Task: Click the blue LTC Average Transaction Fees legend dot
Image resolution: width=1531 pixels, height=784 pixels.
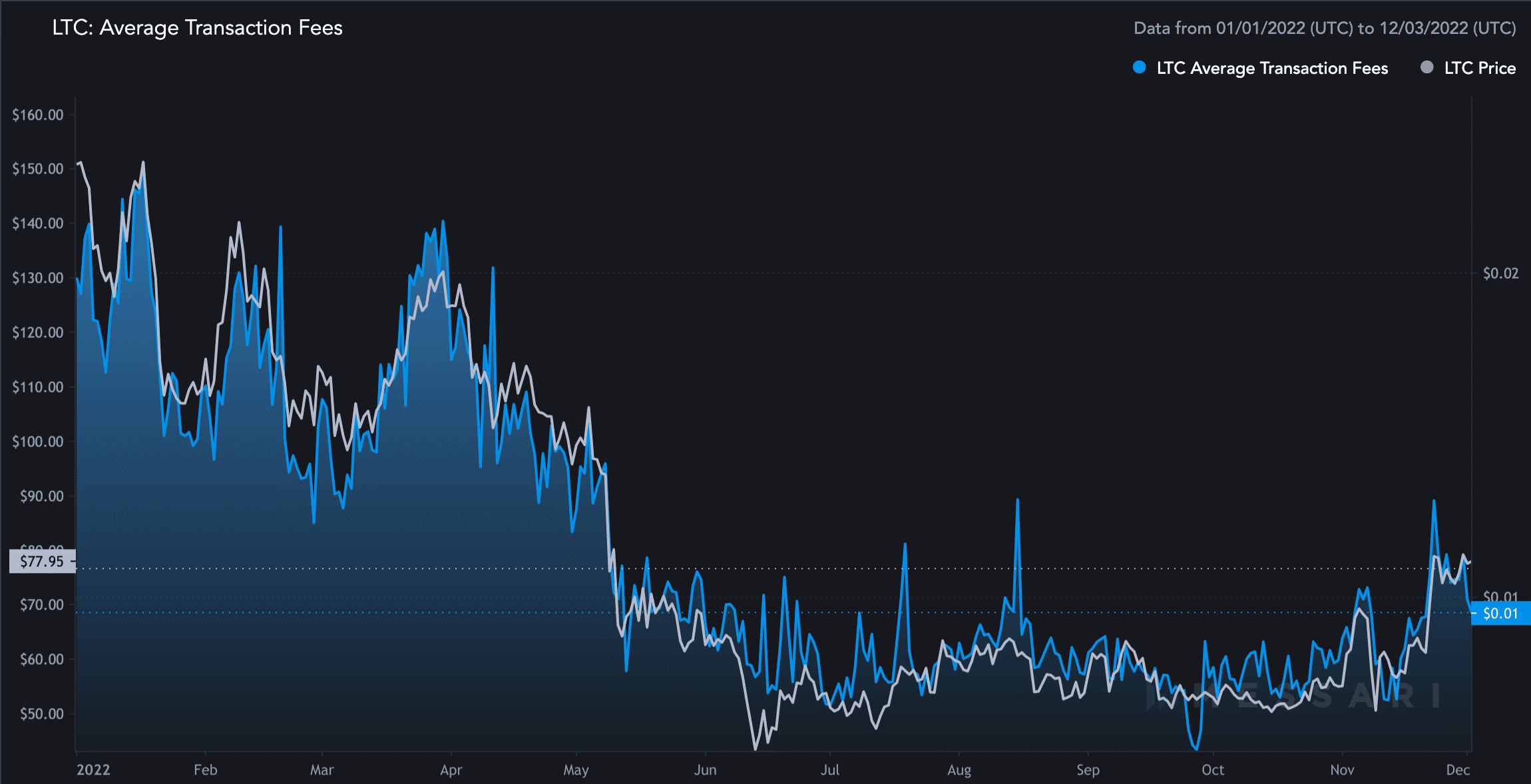Action: click(x=1139, y=67)
